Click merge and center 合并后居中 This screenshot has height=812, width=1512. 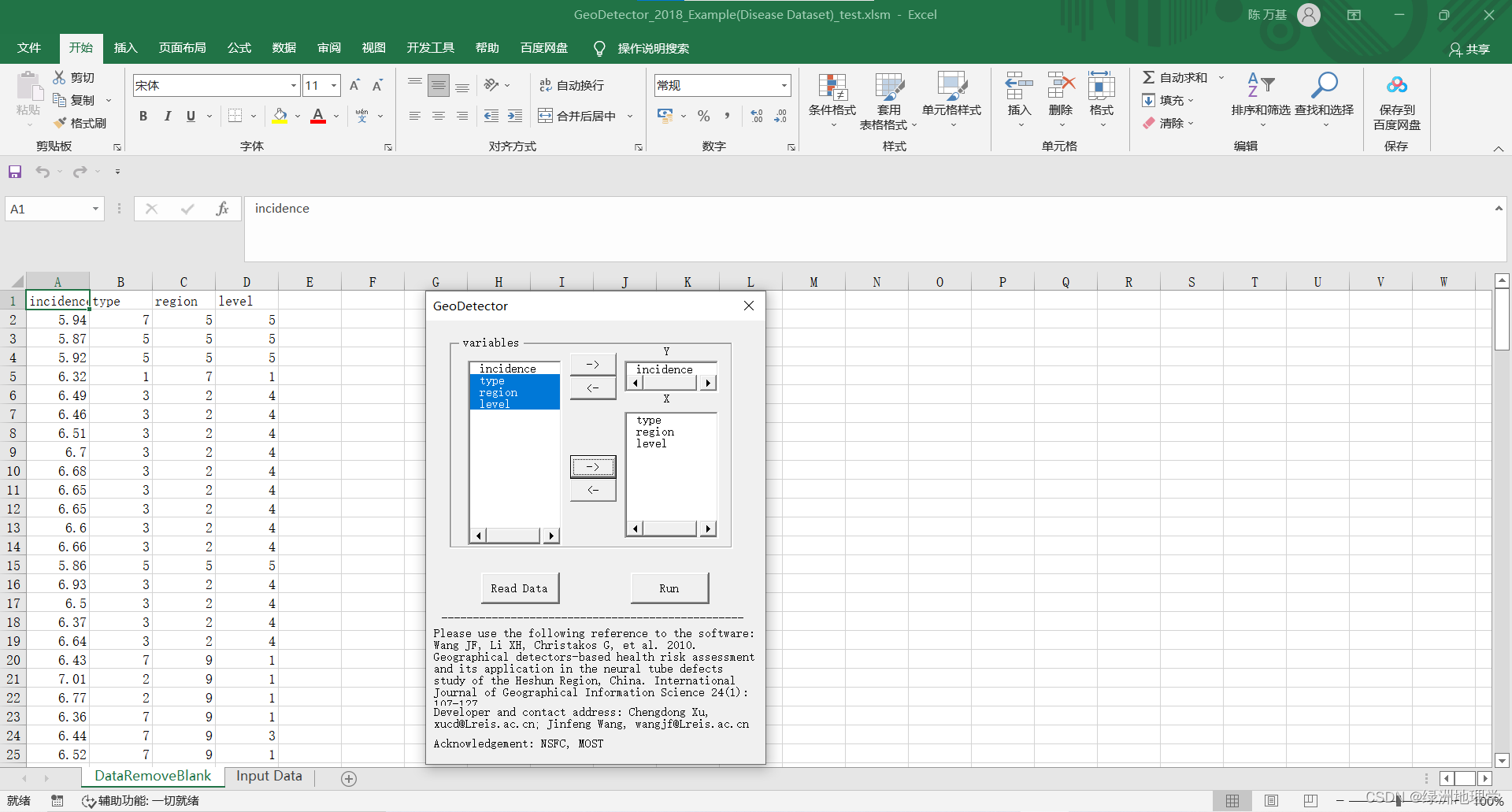(577, 116)
